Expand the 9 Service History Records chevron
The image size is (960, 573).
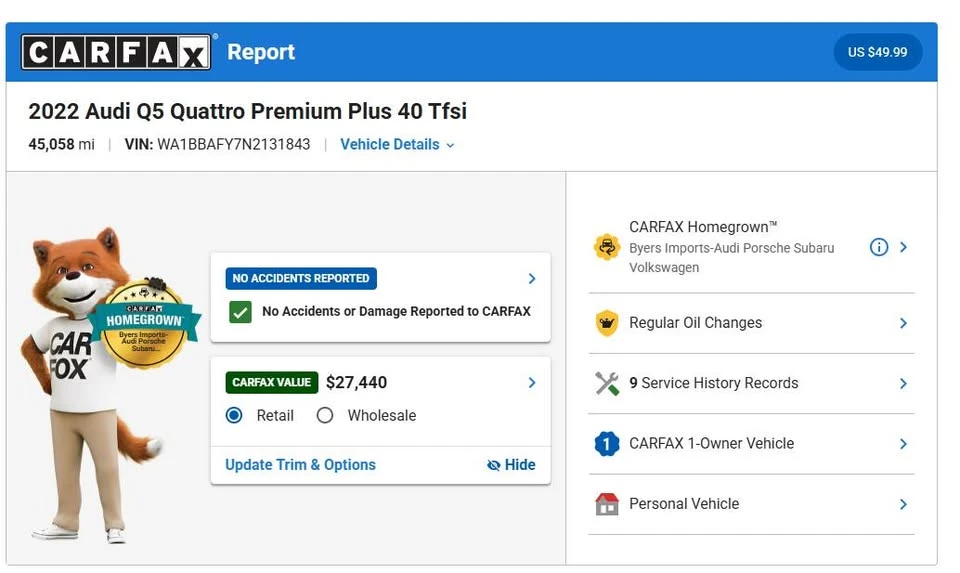[903, 384]
